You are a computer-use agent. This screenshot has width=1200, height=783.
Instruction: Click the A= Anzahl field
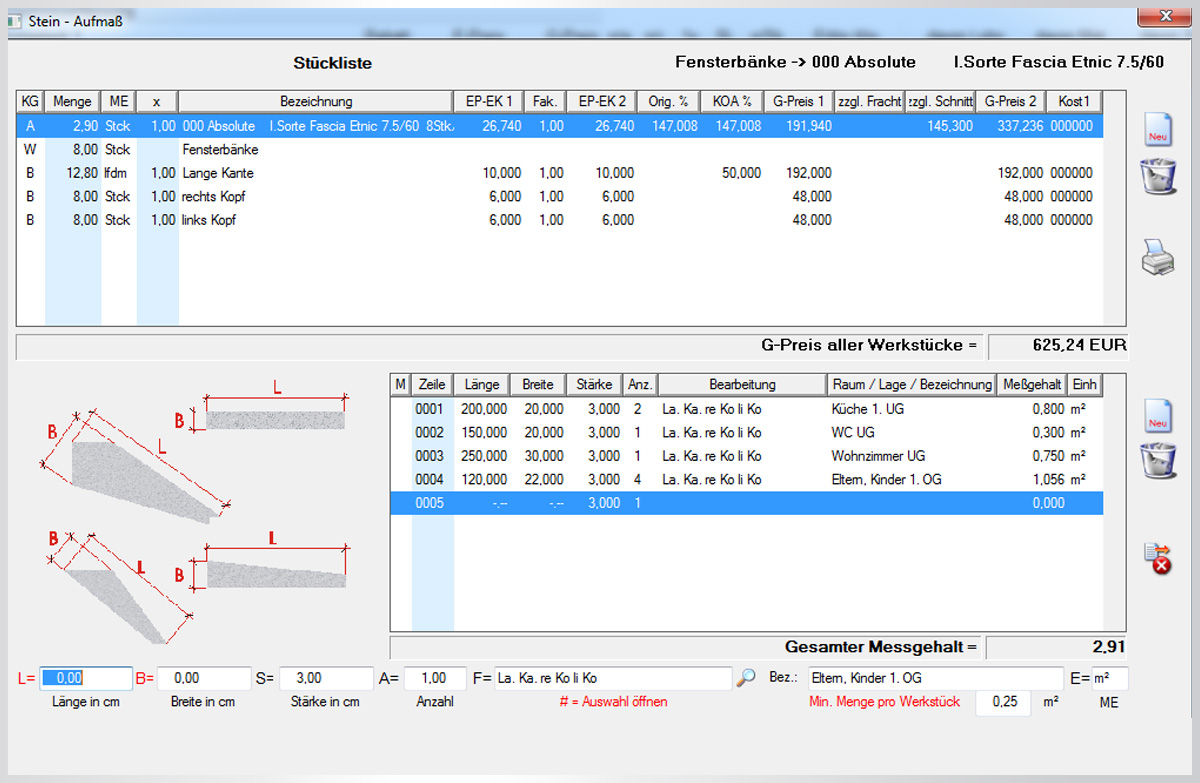tap(435, 678)
